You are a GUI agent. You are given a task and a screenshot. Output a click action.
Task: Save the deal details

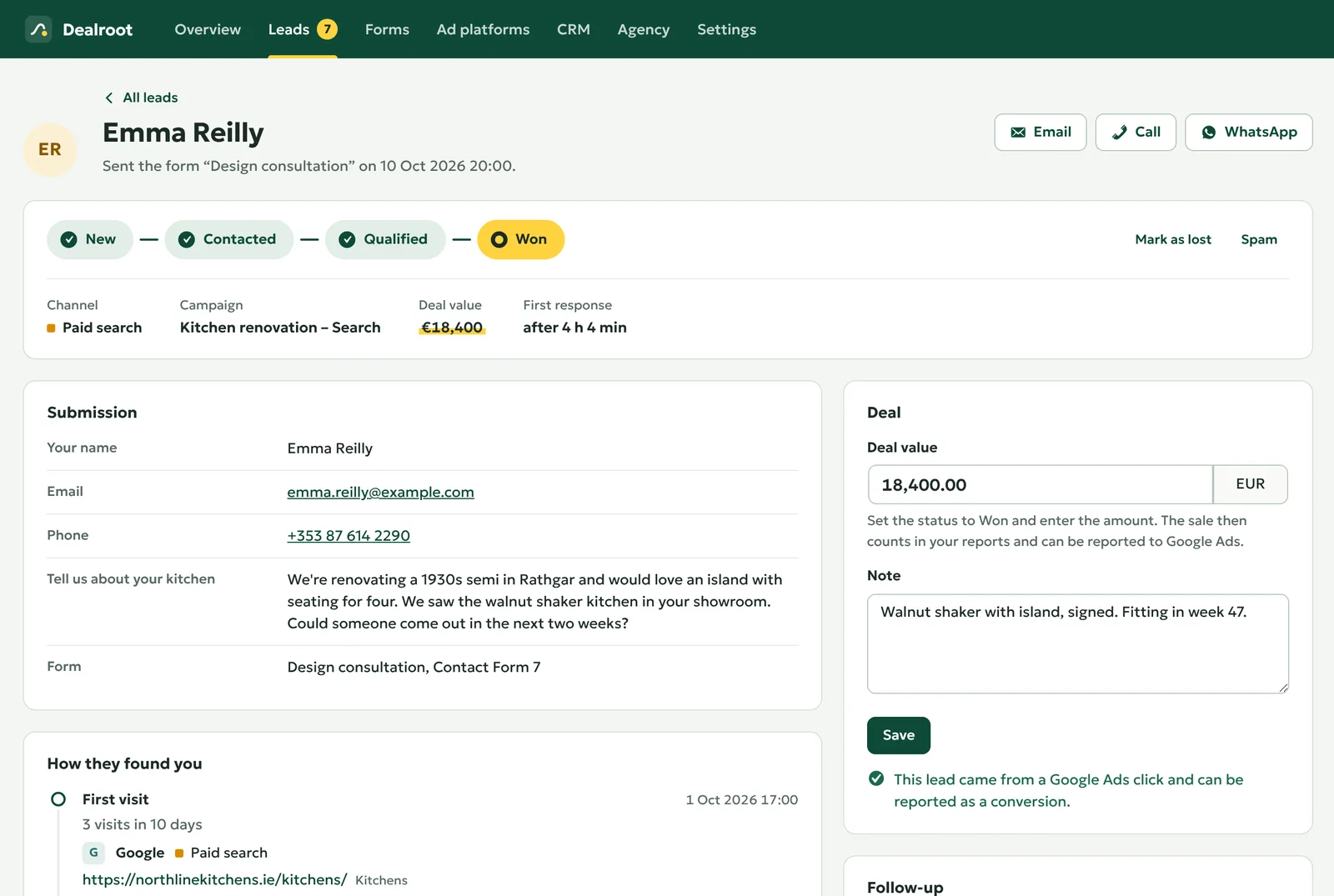click(899, 735)
